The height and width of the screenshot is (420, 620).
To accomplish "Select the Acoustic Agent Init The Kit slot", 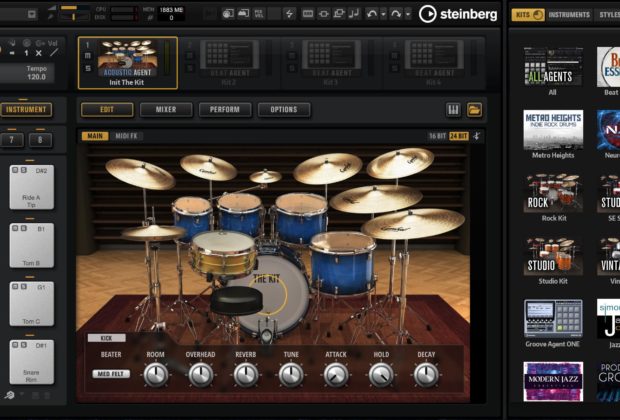I will click(128, 63).
